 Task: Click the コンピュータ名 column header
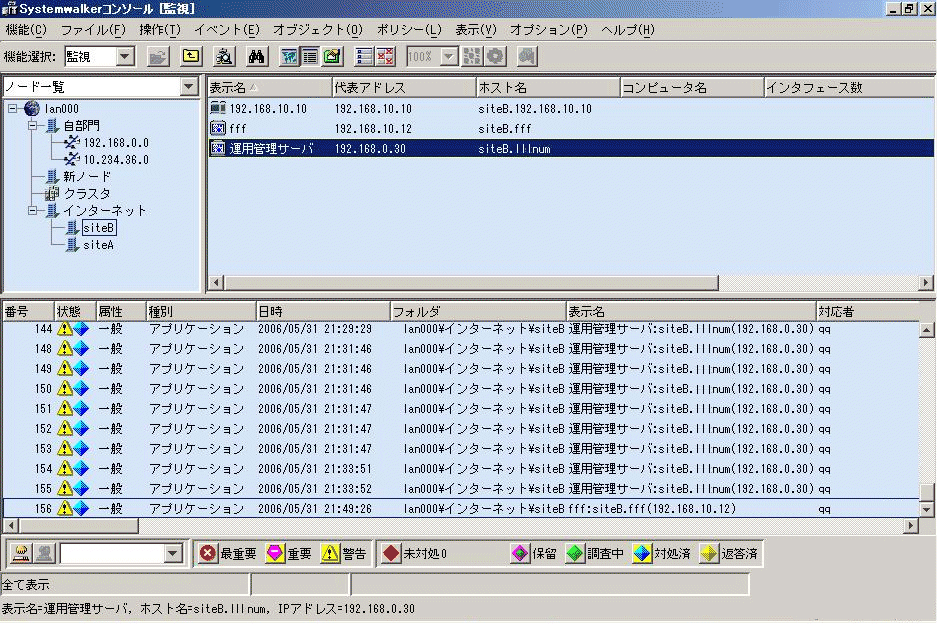(x=692, y=88)
